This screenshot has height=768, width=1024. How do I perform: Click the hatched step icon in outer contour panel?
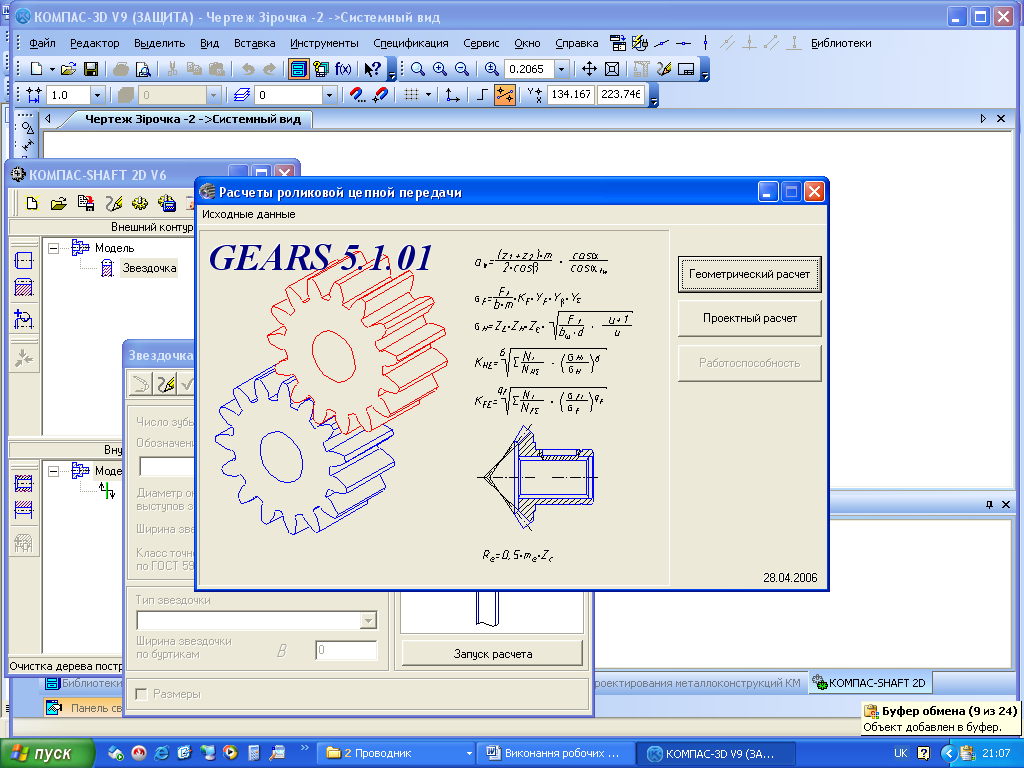coord(24,287)
